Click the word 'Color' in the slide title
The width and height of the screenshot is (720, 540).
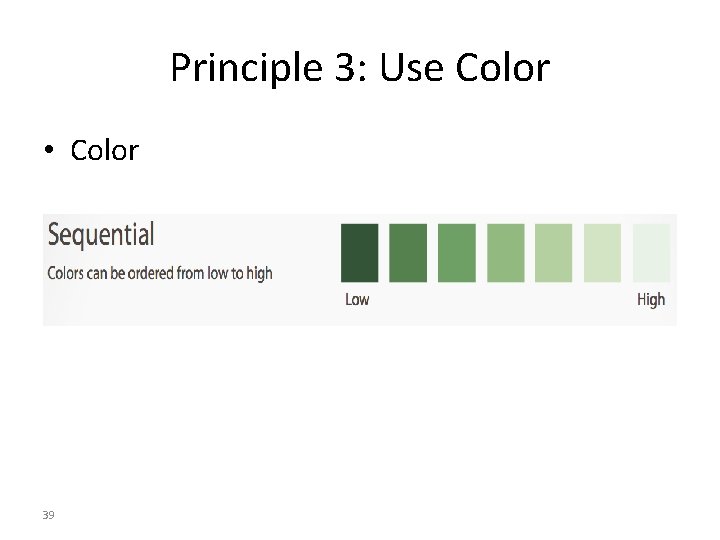(503, 69)
